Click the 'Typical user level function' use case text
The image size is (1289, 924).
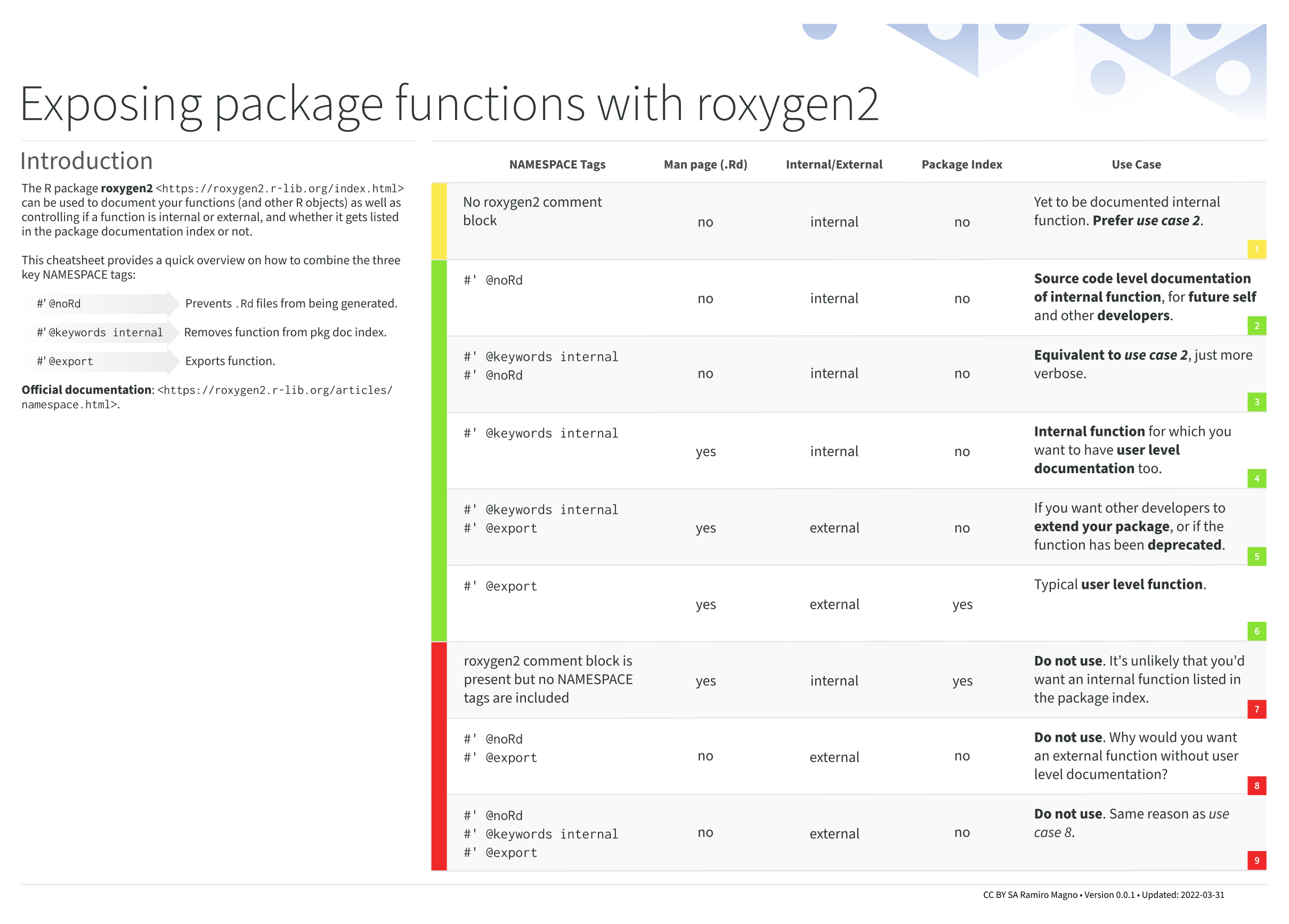pyautogui.click(x=1119, y=584)
